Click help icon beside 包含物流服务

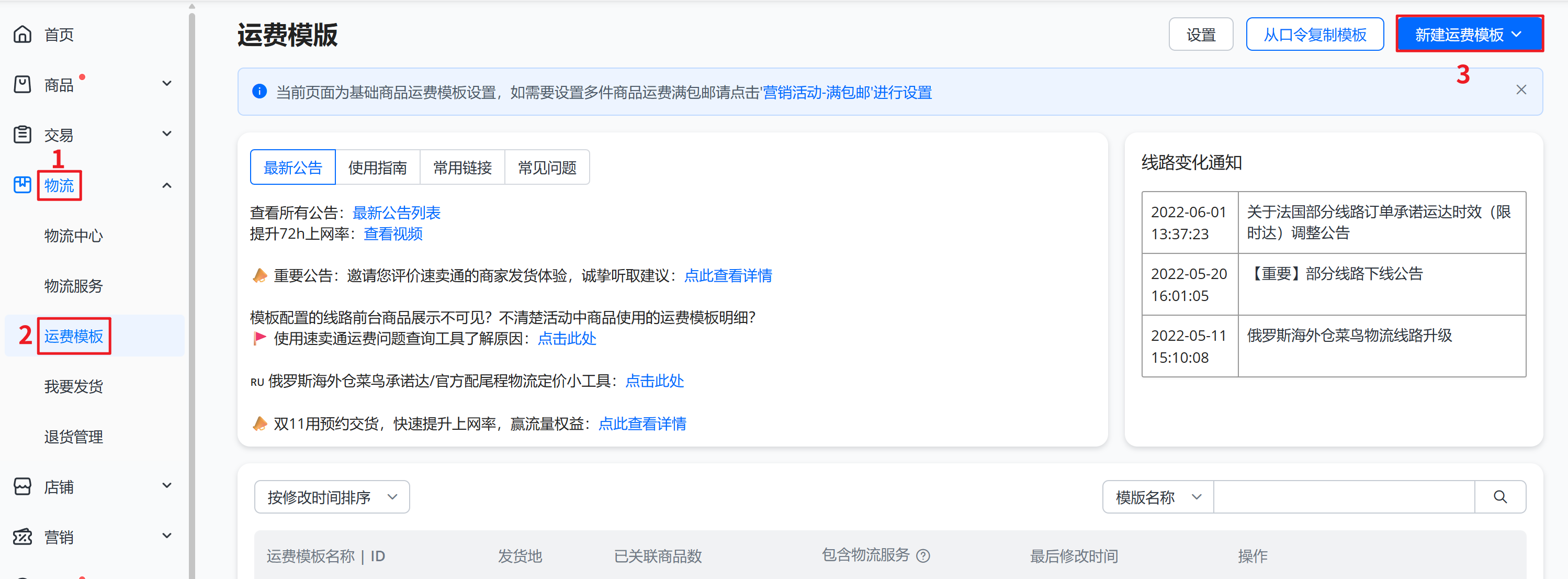click(x=923, y=555)
